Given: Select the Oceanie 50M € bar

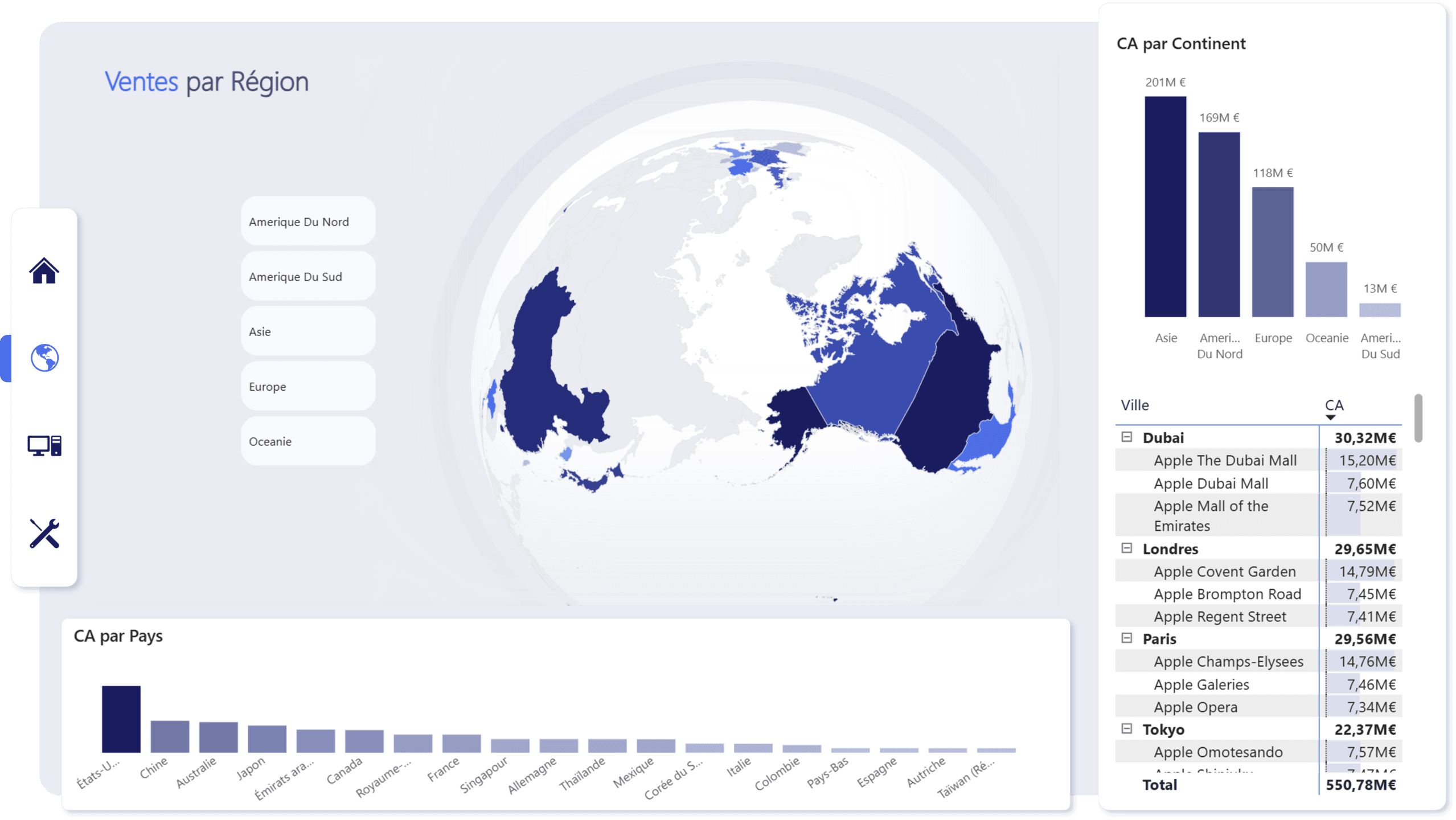Looking at the screenshot, I should [x=1326, y=290].
